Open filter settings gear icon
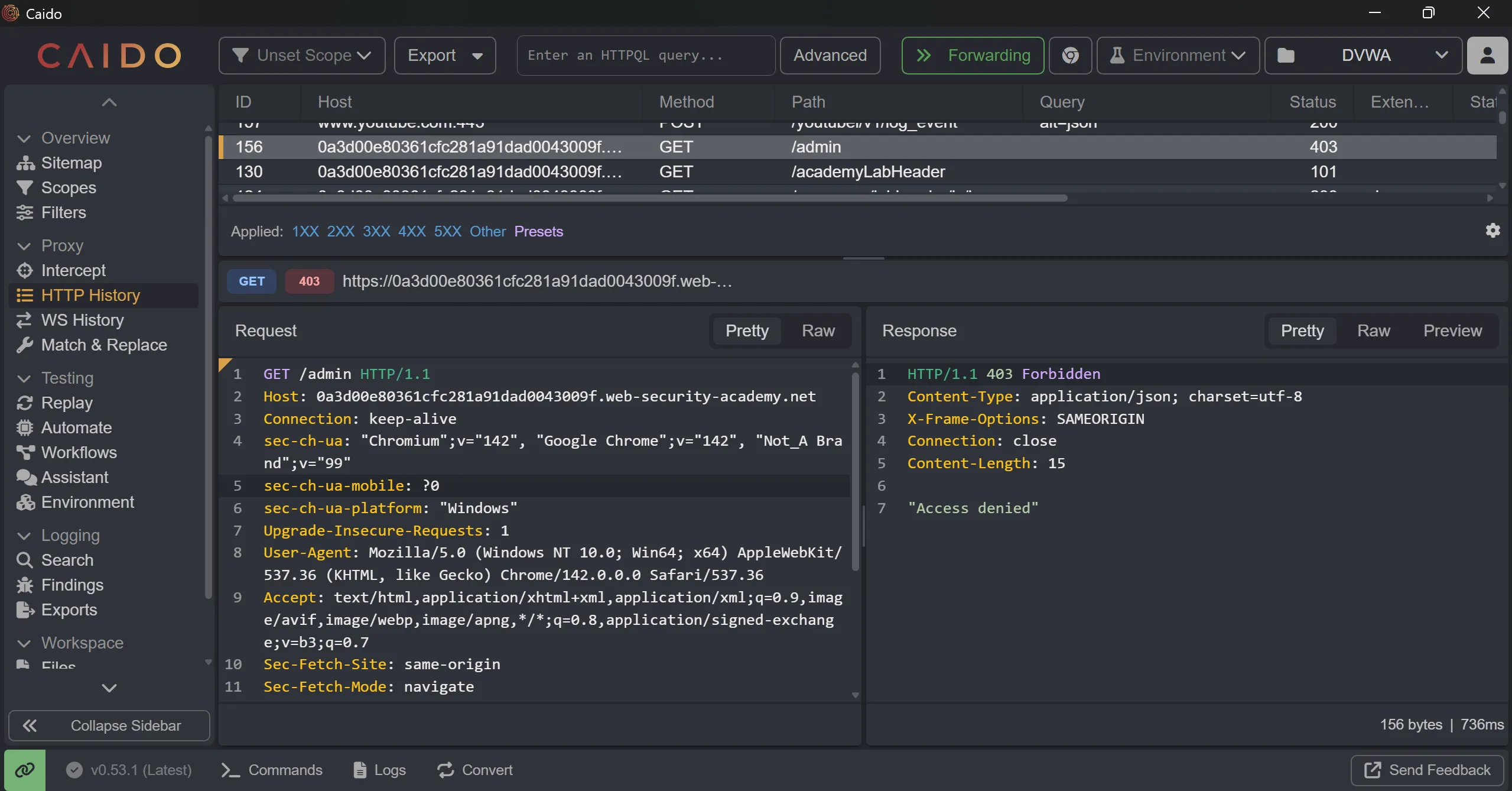The width and height of the screenshot is (1512, 791). click(1493, 231)
